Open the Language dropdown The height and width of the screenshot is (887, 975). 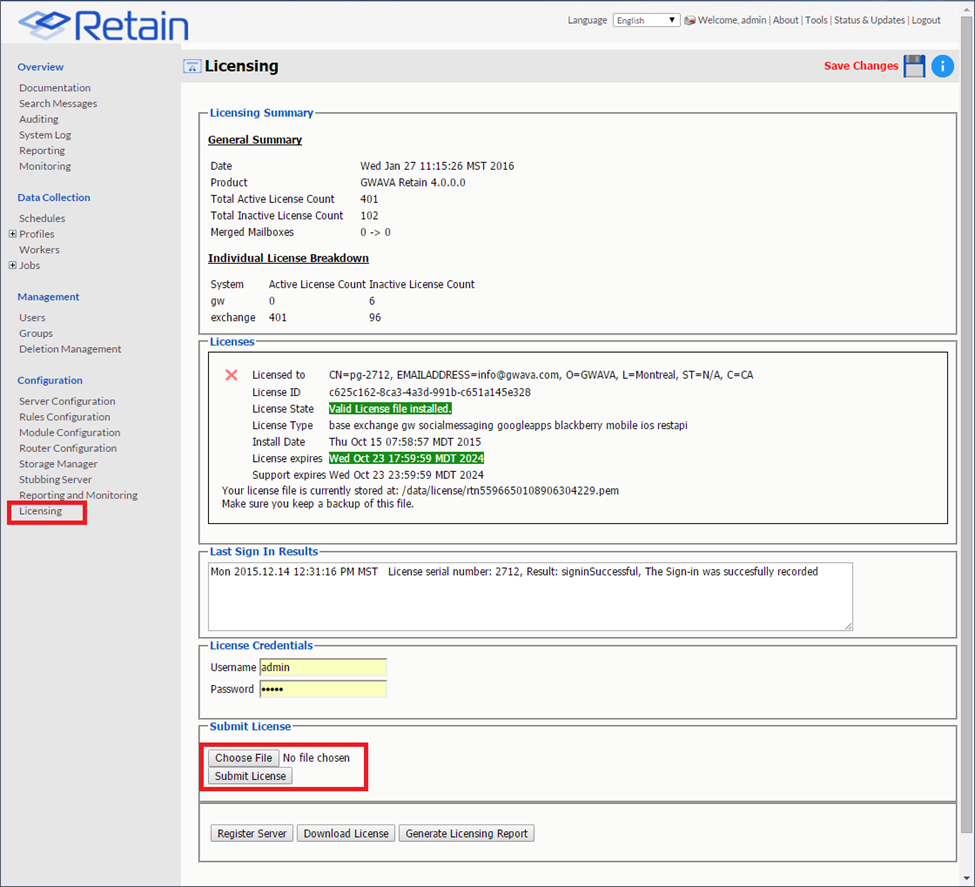[x=645, y=19]
